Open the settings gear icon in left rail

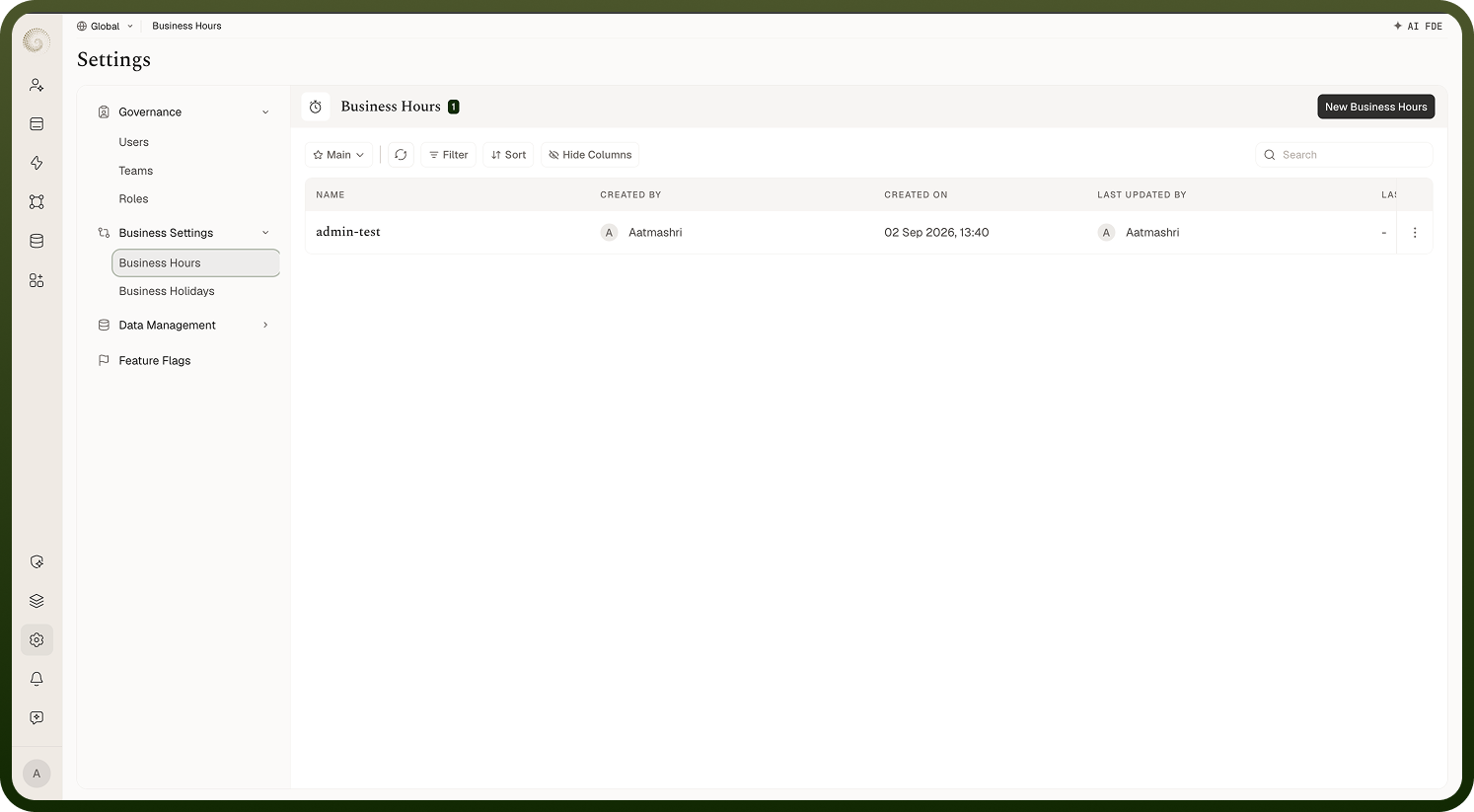(37, 640)
